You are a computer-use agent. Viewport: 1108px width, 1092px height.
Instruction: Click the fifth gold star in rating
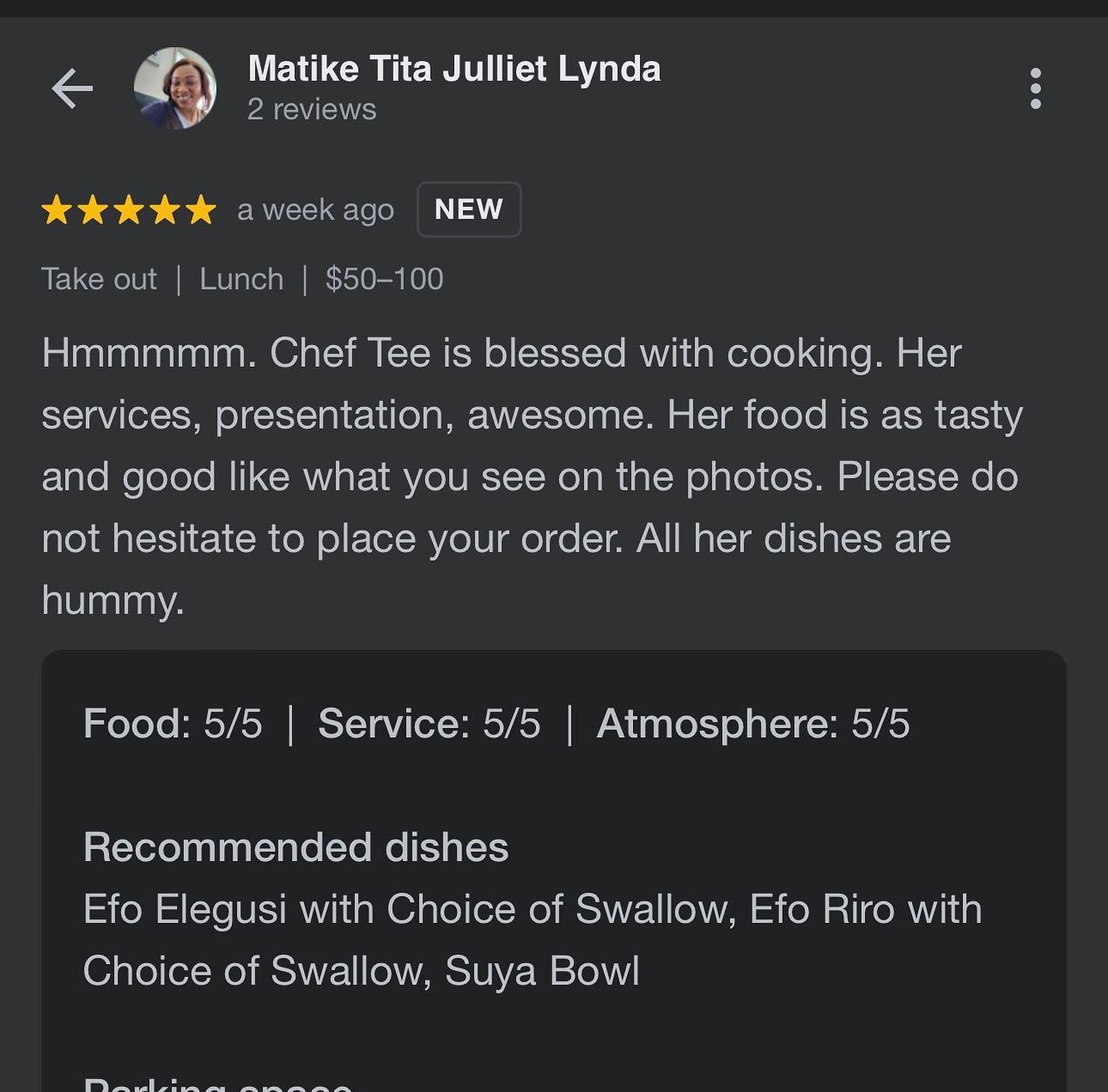point(201,210)
